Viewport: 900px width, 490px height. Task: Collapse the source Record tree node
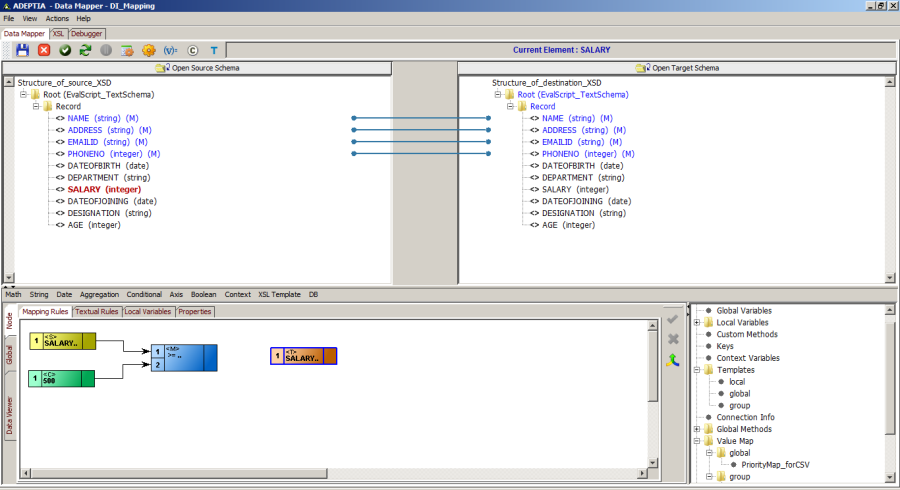[36, 106]
